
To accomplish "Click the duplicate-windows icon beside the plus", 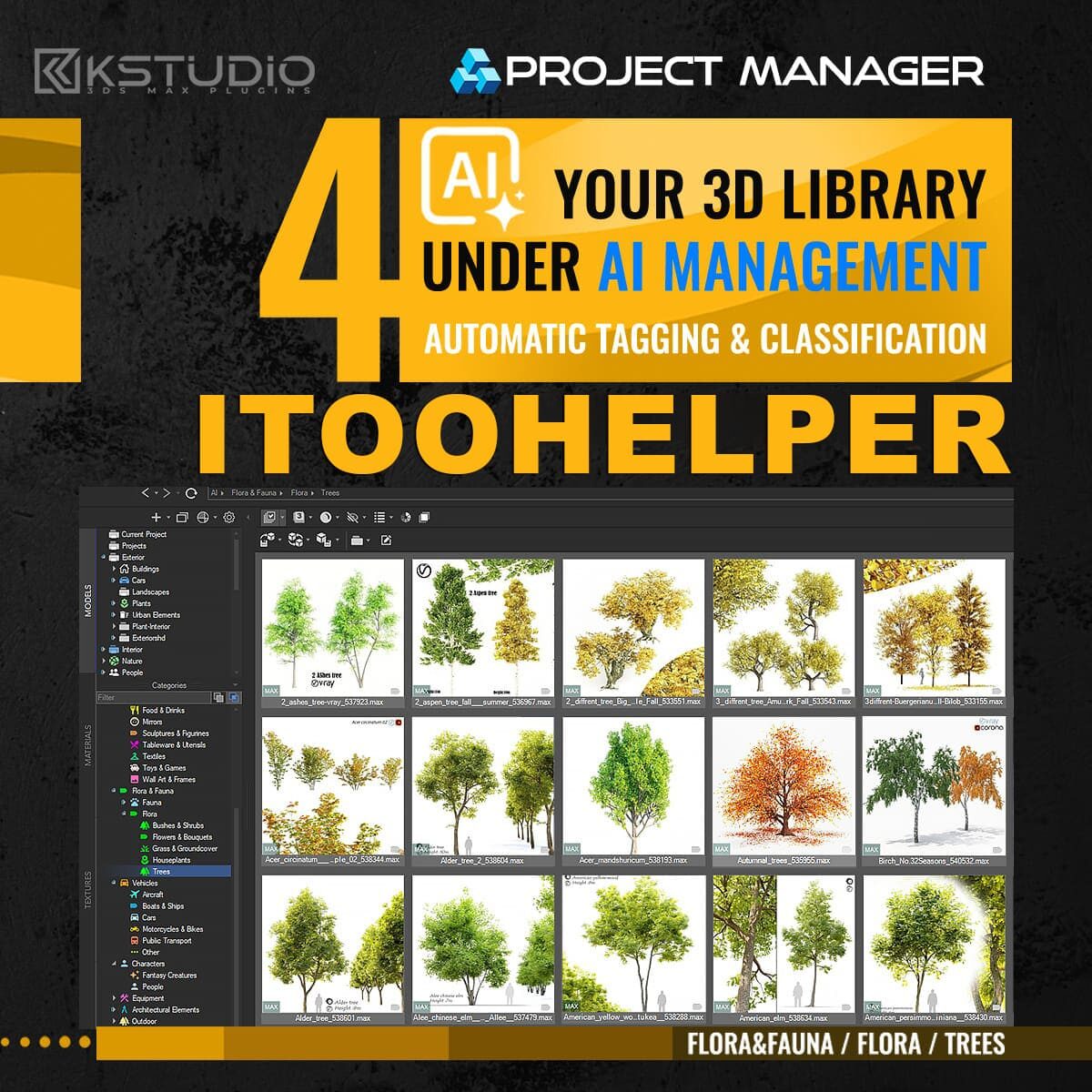I will tap(182, 518).
